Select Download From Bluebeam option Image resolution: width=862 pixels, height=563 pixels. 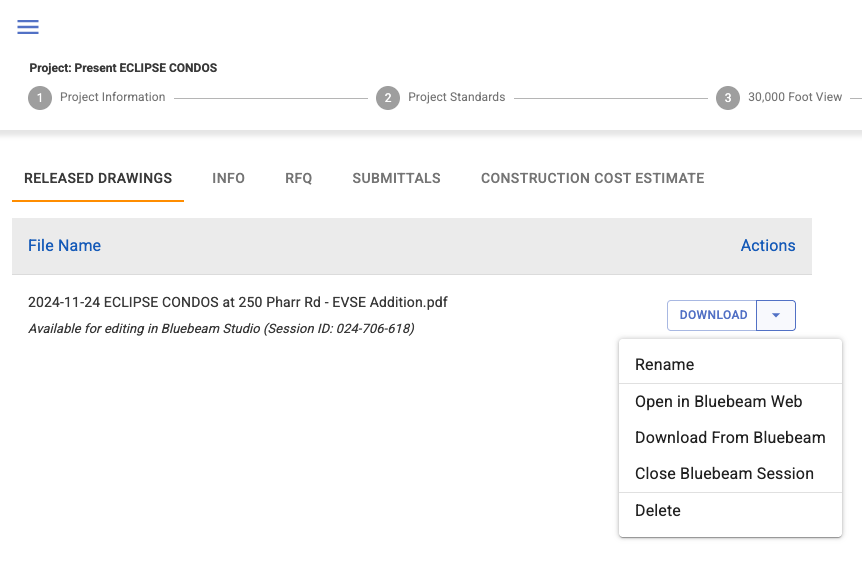tap(730, 438)
